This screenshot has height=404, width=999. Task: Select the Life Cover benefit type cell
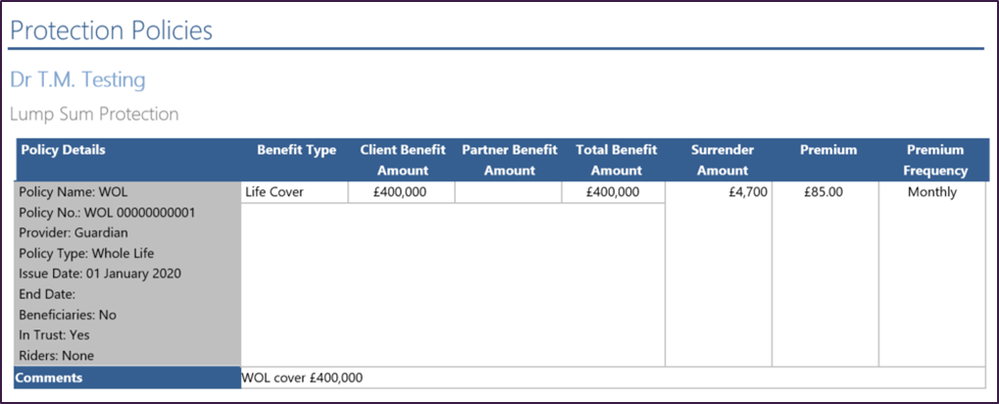pos(295,192)
